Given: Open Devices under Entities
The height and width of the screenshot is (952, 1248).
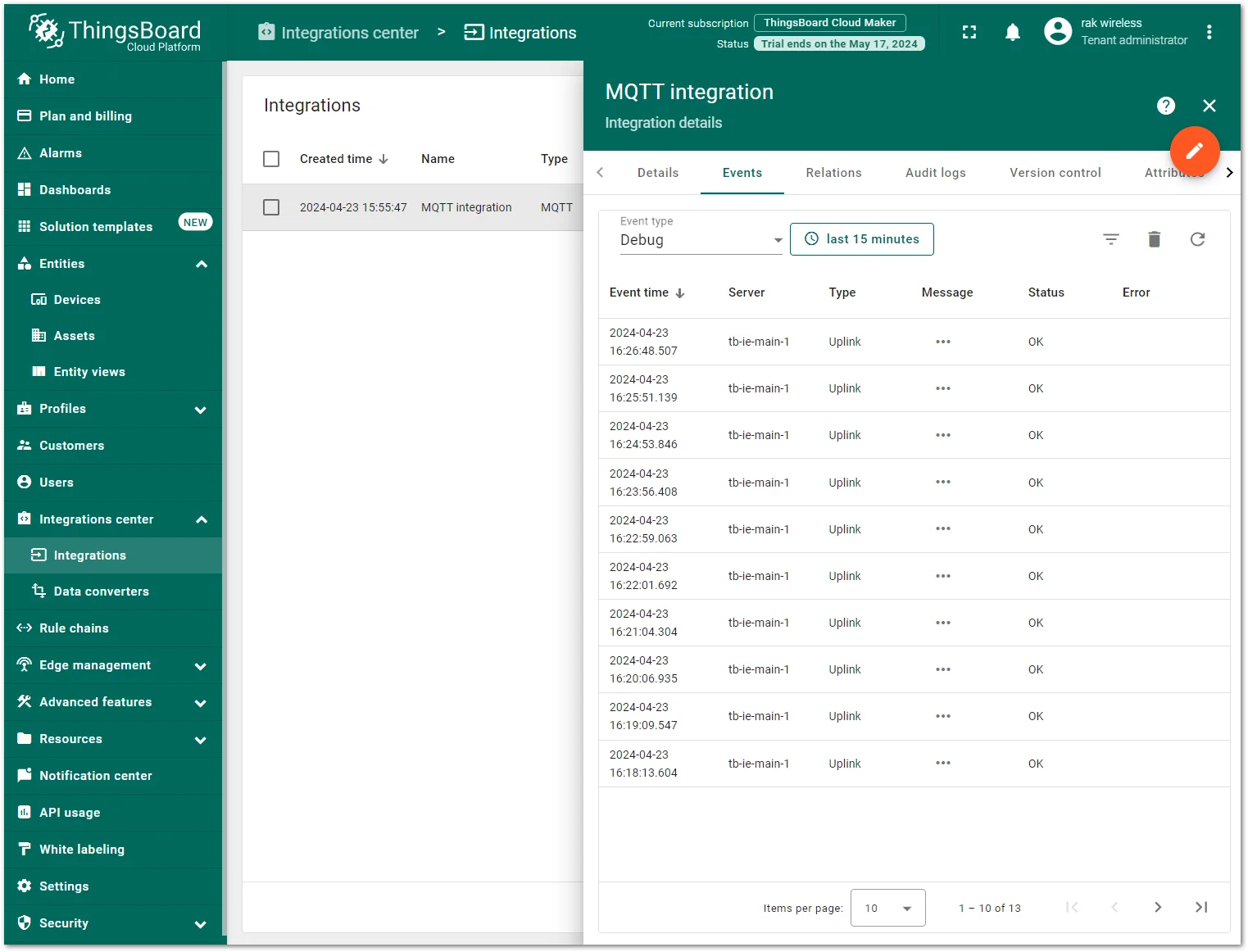Looking at the screenshot, I should point(113,300).
